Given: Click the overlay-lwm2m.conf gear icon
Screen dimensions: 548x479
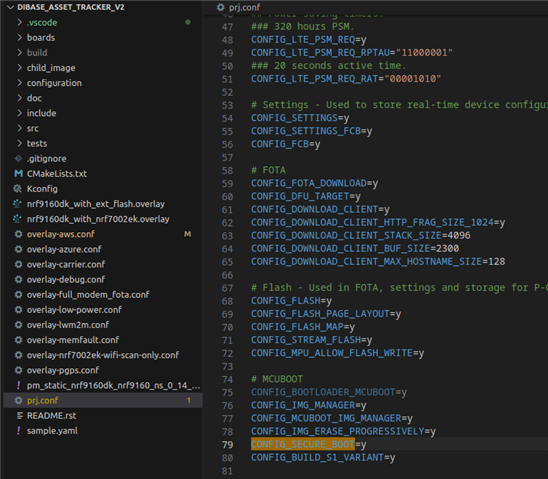Looking at the screenshot, I should pos(18,325).
